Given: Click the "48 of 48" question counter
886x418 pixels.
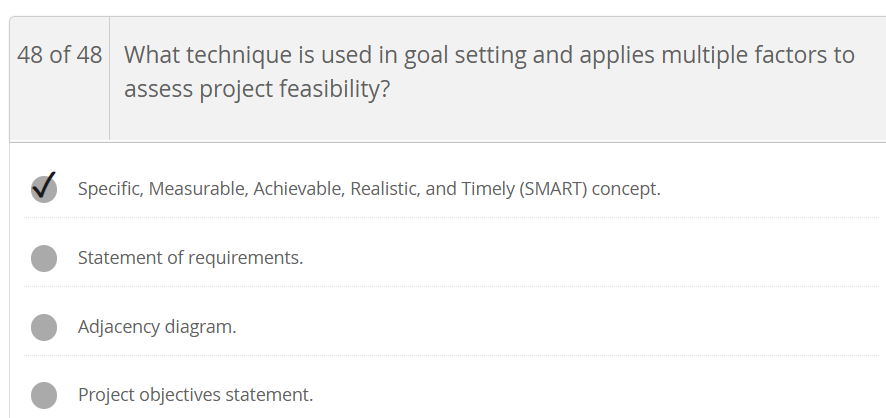Looking at the screenshot, I should tap(60, 55).
